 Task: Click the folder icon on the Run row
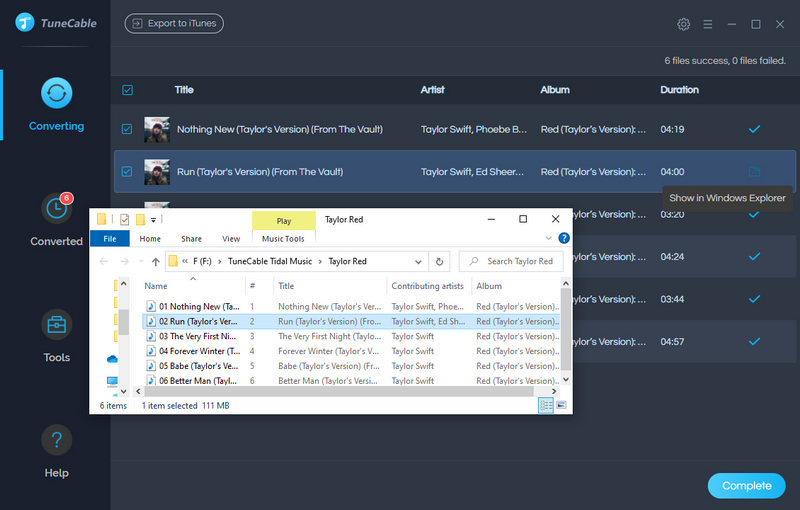click(754, 172)
